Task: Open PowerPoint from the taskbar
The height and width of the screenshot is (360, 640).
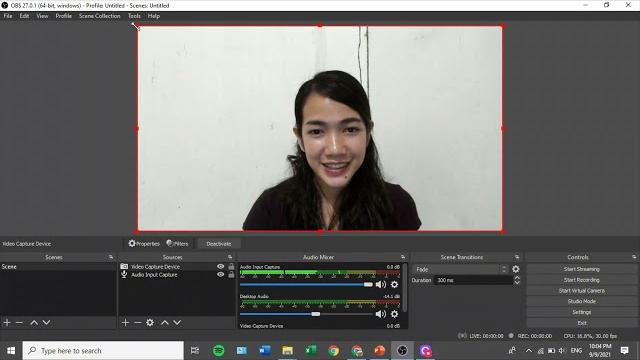Action: (380, 351)
